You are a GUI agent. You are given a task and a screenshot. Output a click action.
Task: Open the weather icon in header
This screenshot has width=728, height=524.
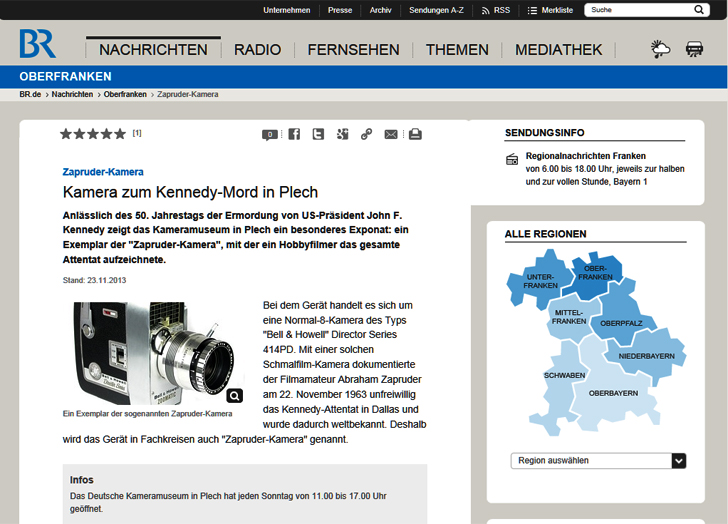pyautogui.click(x=660, y=49)
